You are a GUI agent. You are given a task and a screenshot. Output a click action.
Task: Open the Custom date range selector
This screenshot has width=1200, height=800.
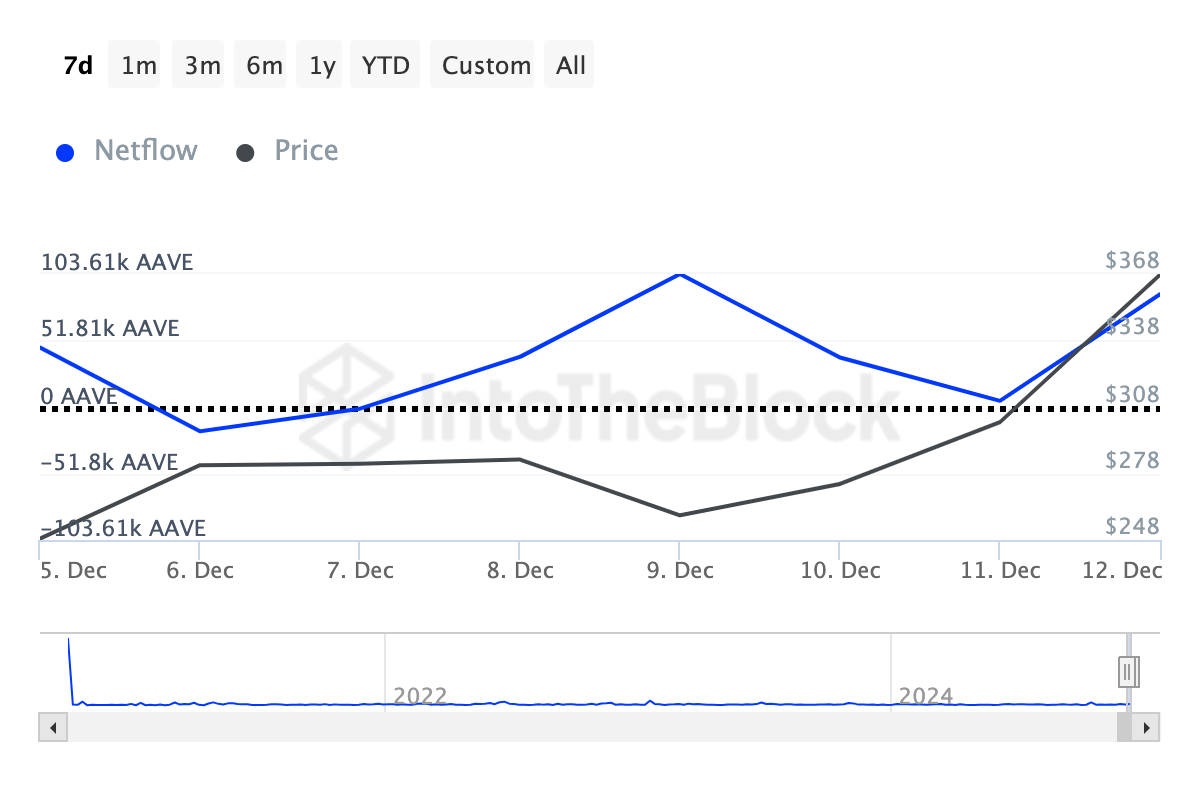(482, 64)
